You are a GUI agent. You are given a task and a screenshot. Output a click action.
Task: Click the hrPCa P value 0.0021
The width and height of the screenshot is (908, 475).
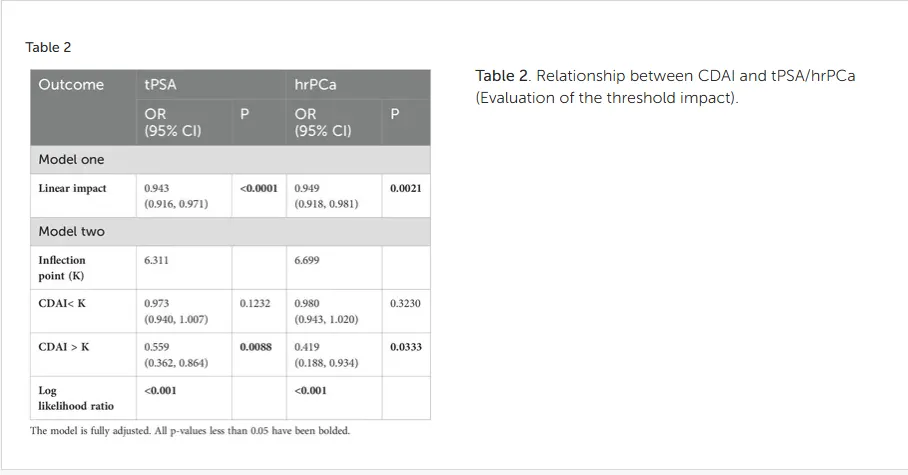pos(406,188)
